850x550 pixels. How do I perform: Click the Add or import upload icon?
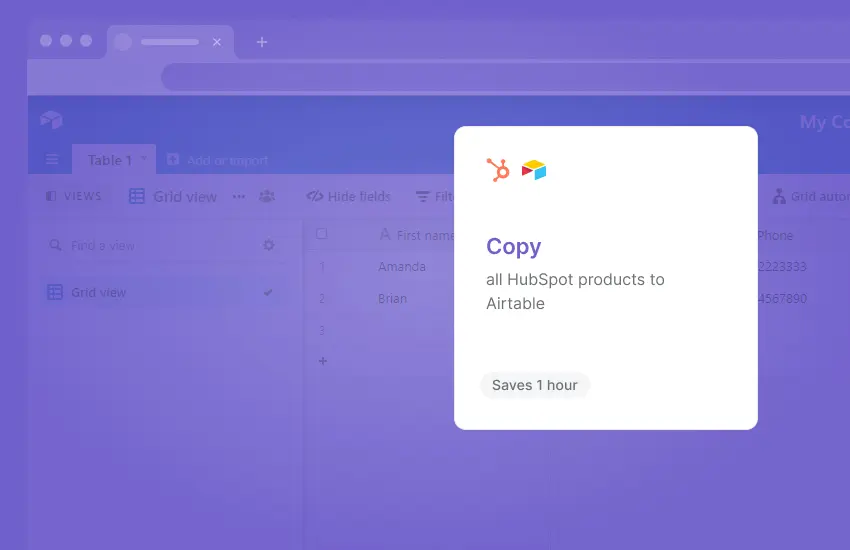[x=173, y=159]
